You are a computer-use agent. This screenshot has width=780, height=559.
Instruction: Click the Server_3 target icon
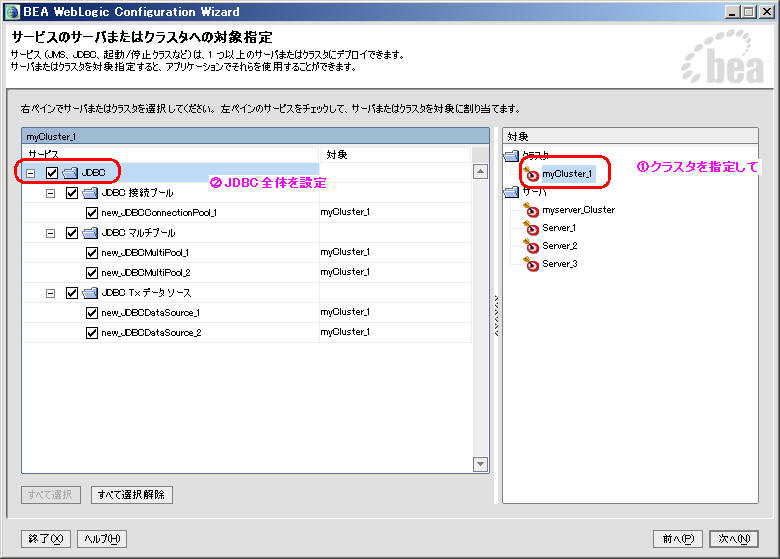coord(531,264)
